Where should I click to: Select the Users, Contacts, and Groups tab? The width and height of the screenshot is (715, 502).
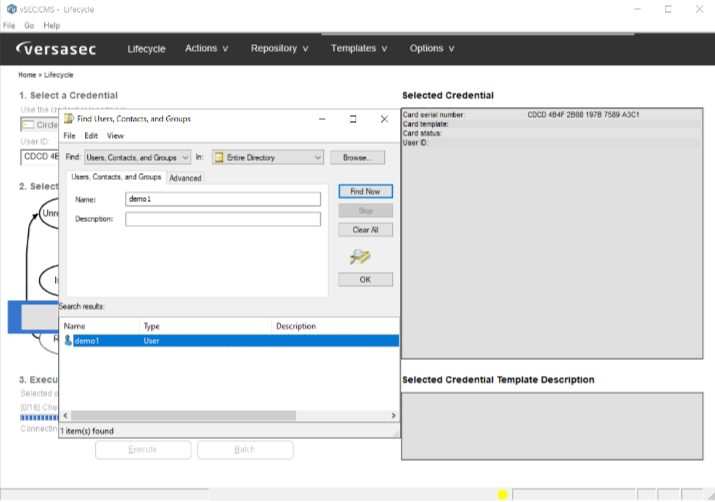click(116, 177)
